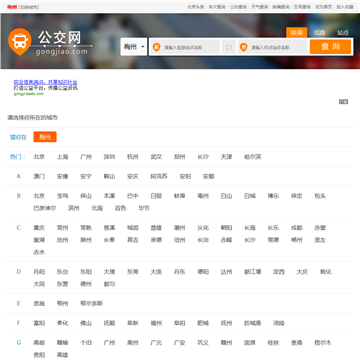Select 丹东 under letter D
Image resolution: width=360 pixels, height=360 pixels.
(179, 272)
